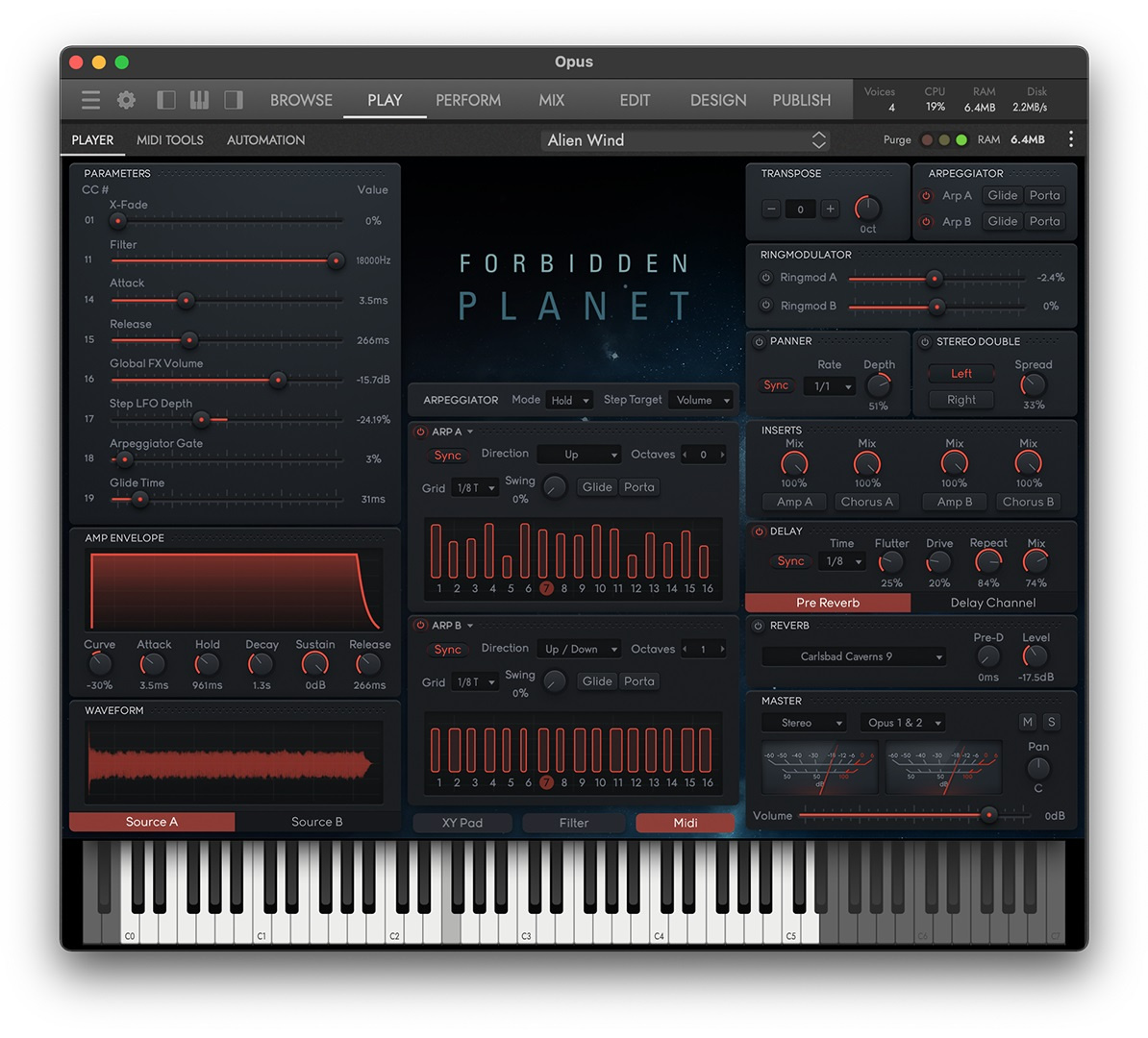Click the Glide button next to Arp A
Screen dimensions: 1148x1038
(x=1002, y=195)
